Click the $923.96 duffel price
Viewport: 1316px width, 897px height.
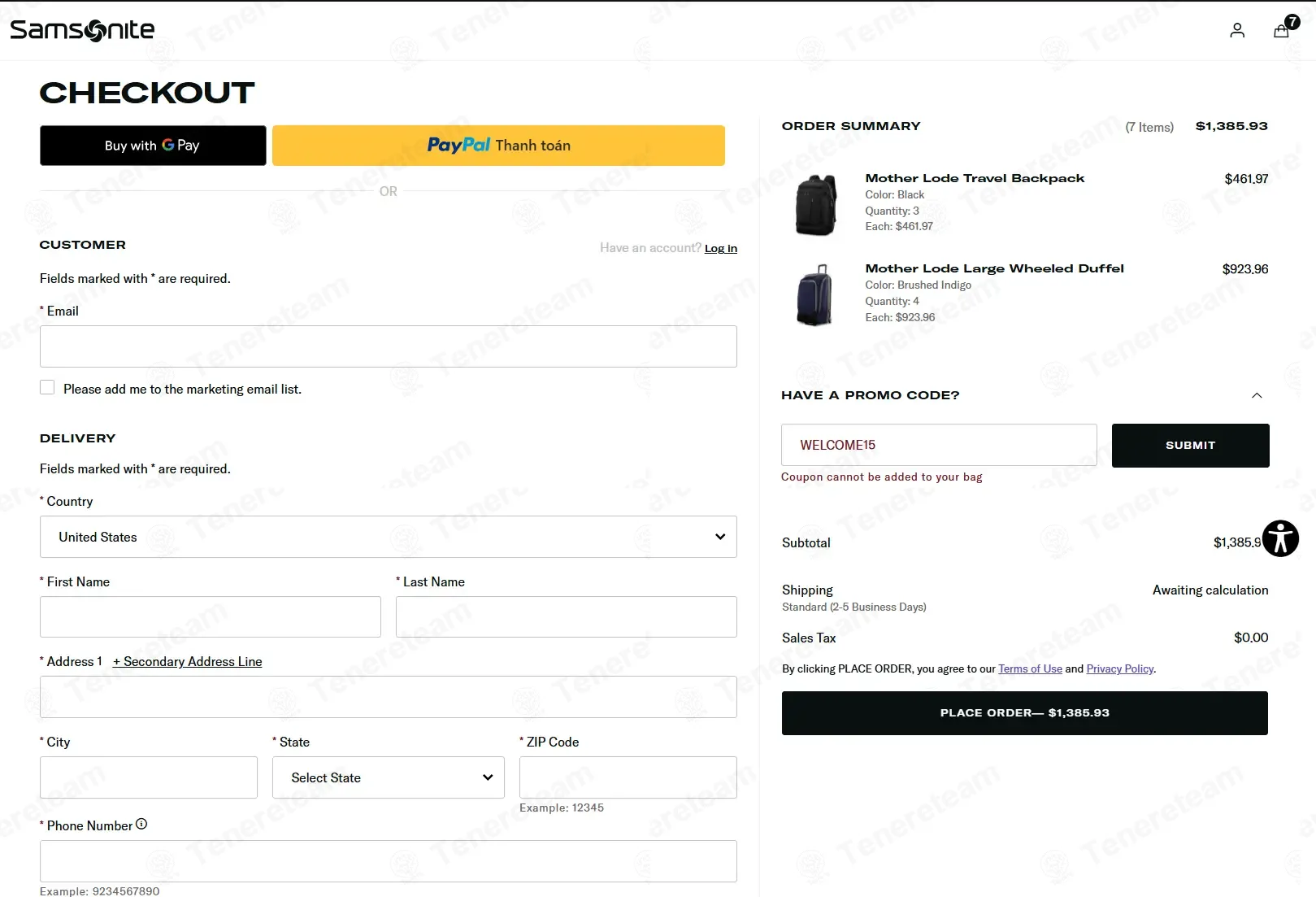click(x=1245, y=269)
